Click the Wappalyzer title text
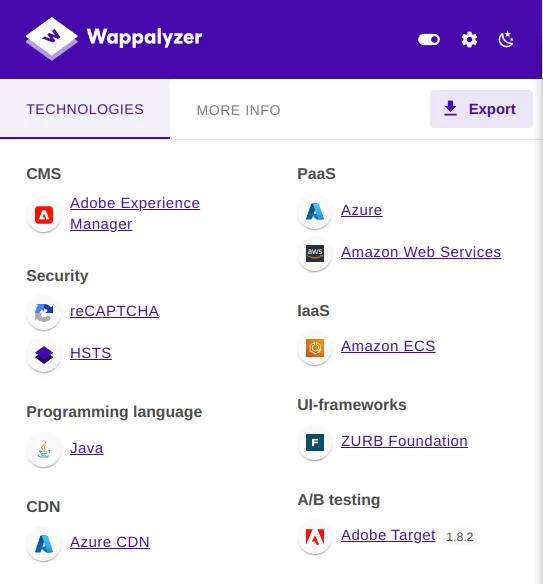Image resolution: width=543 pixels, height=584 pixels. pyautogui.click(x=145, y=38)
